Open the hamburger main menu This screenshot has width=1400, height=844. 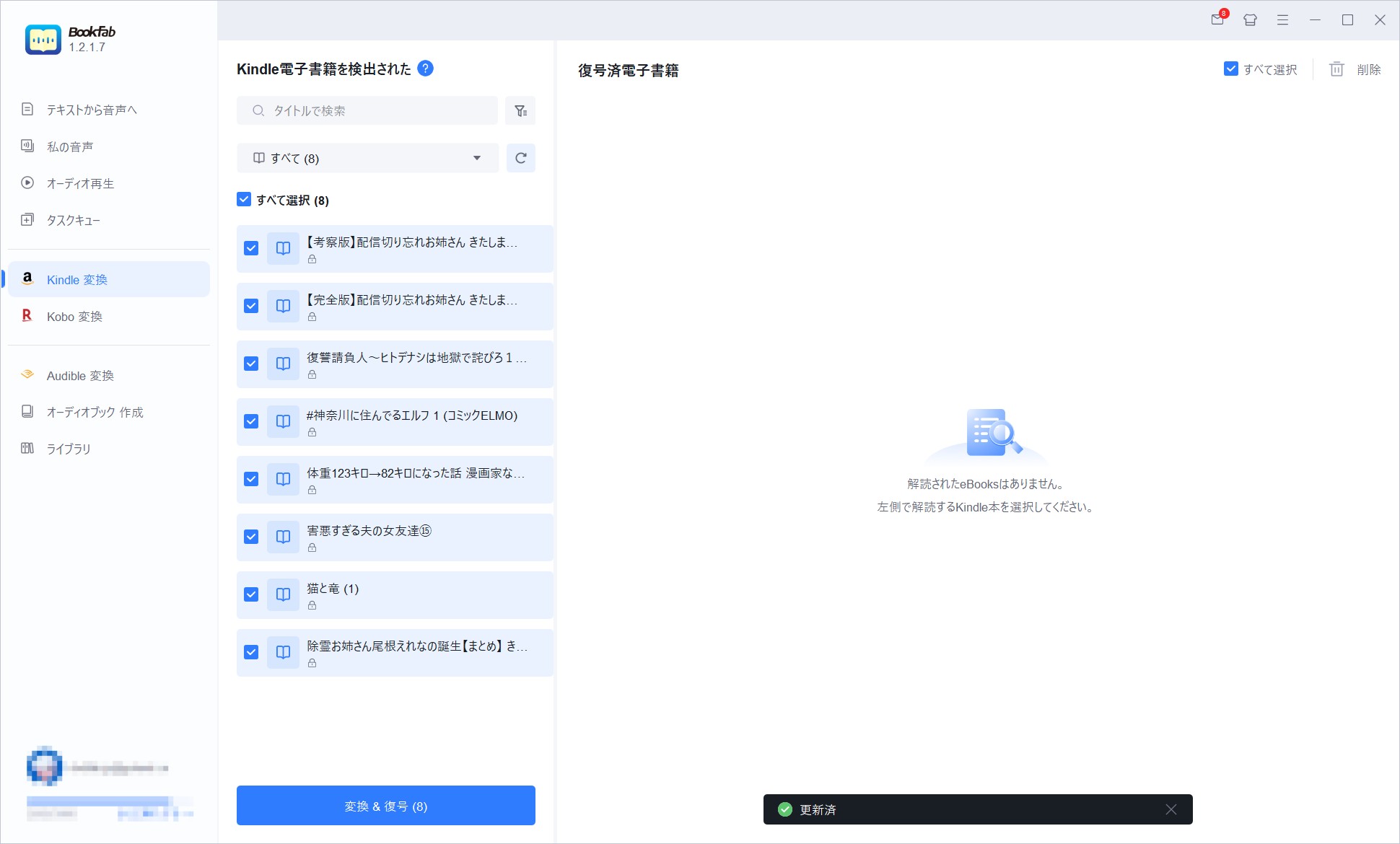click(1282, 20)
